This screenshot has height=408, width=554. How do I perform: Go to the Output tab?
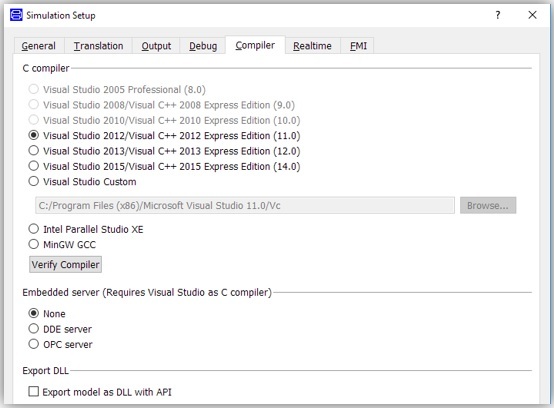(x=156, y=46)
